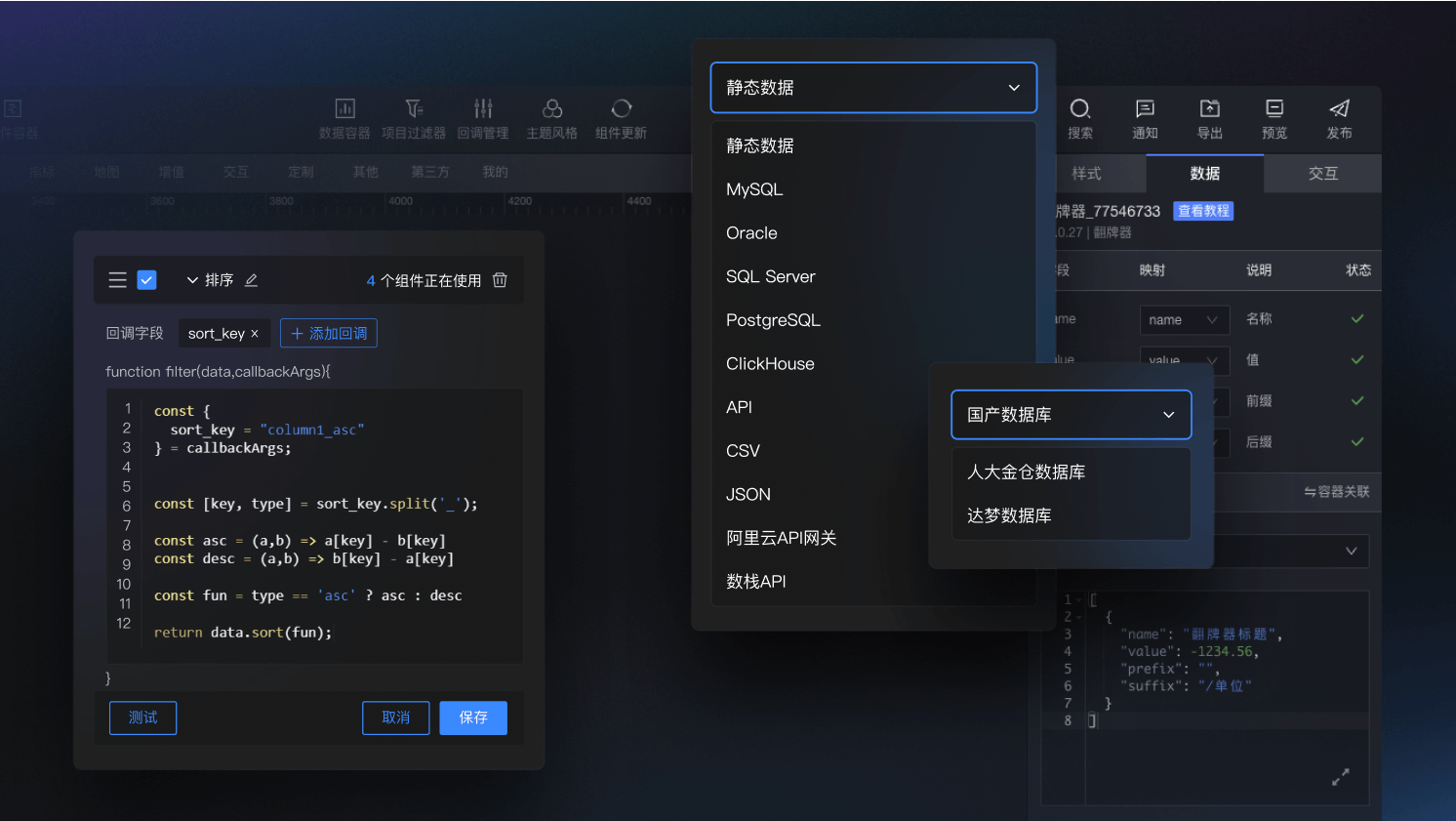Click the 容器关联 link text
This screenshot has height=821, width=1456.
[1344, 492]
